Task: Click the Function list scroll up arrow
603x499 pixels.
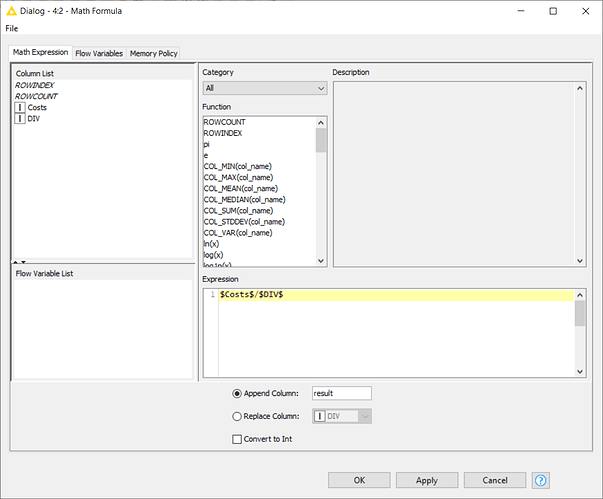Action: [x=321, y=123]
